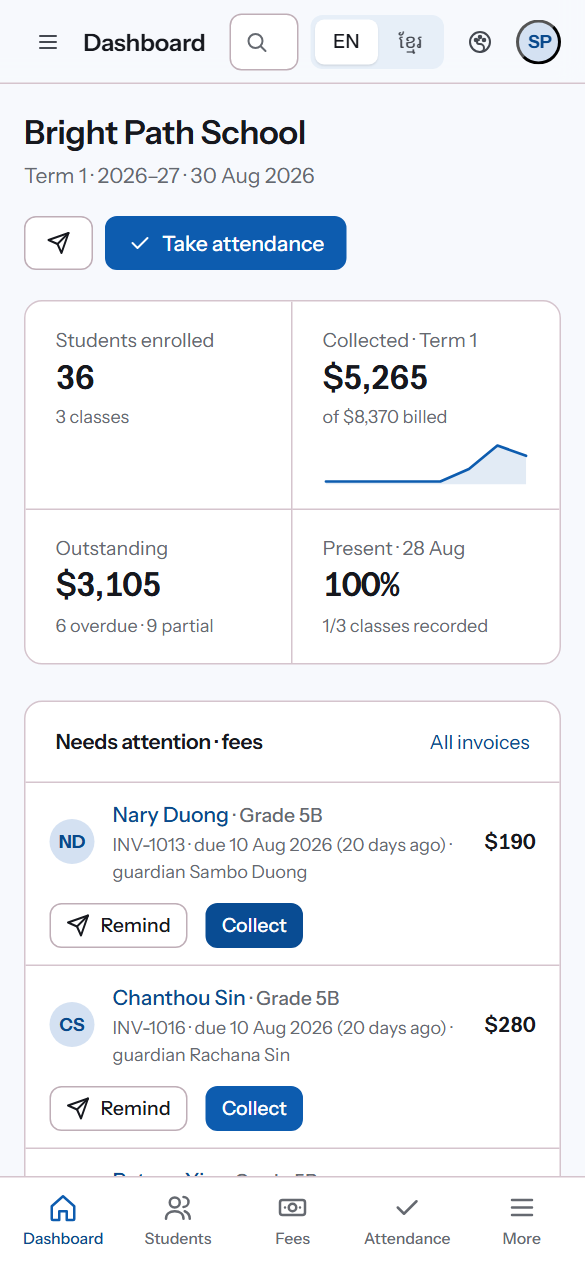Go to the Fees bottom tab

(292, 1221)
